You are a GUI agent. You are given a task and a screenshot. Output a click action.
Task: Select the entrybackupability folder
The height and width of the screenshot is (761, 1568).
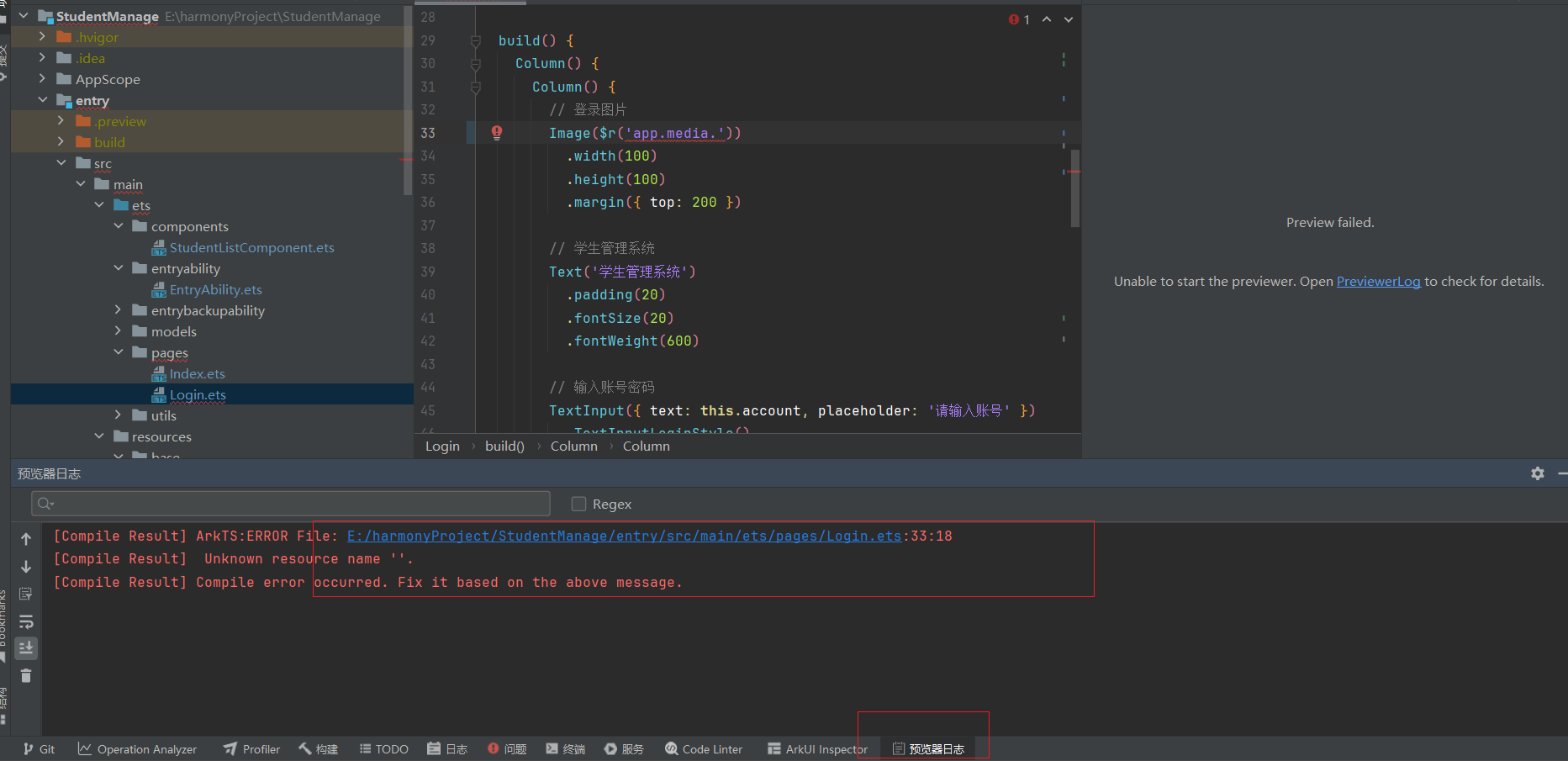point(208,310)
